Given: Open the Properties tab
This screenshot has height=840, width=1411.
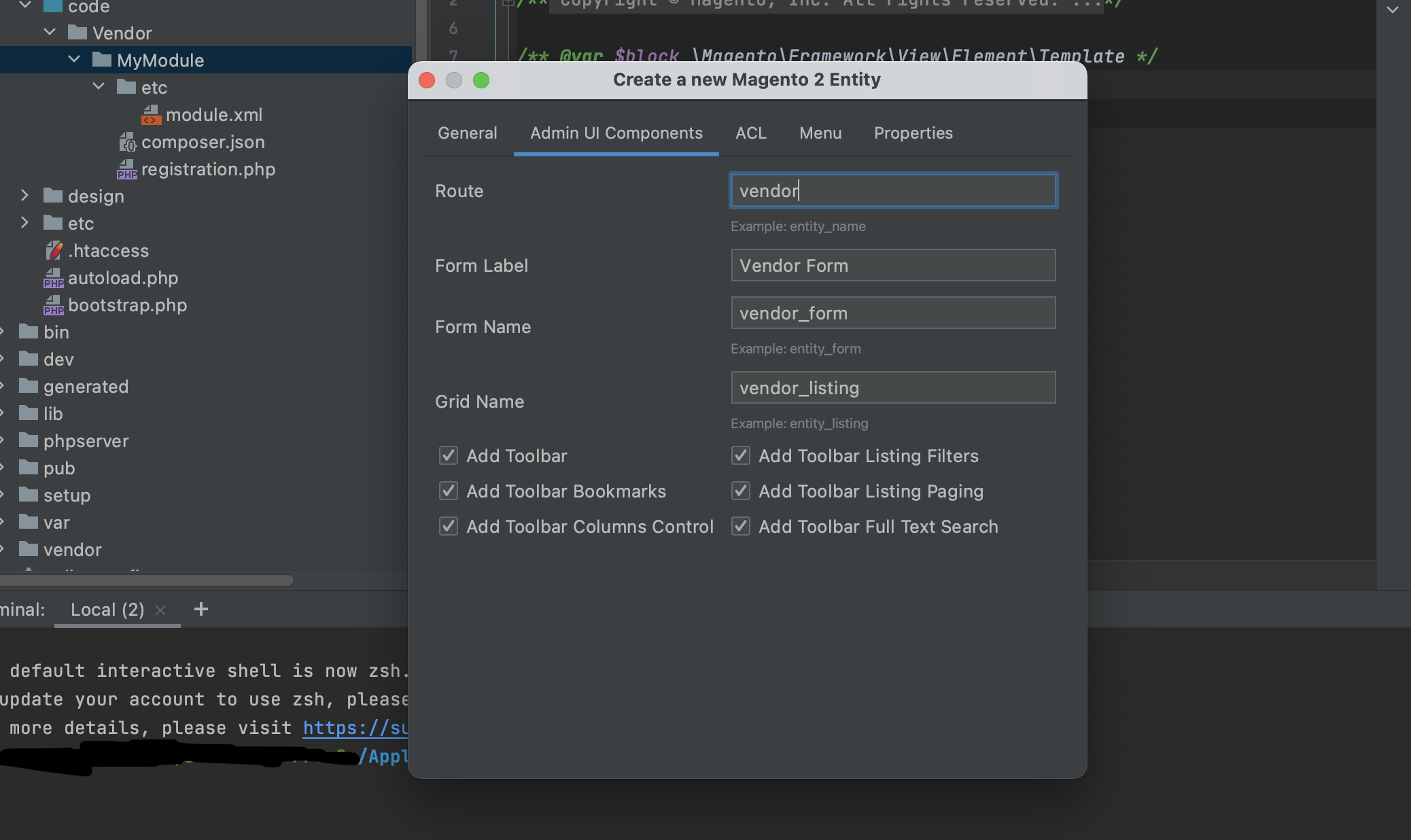Looking at the screenshot, I should [x=913, y=133].
